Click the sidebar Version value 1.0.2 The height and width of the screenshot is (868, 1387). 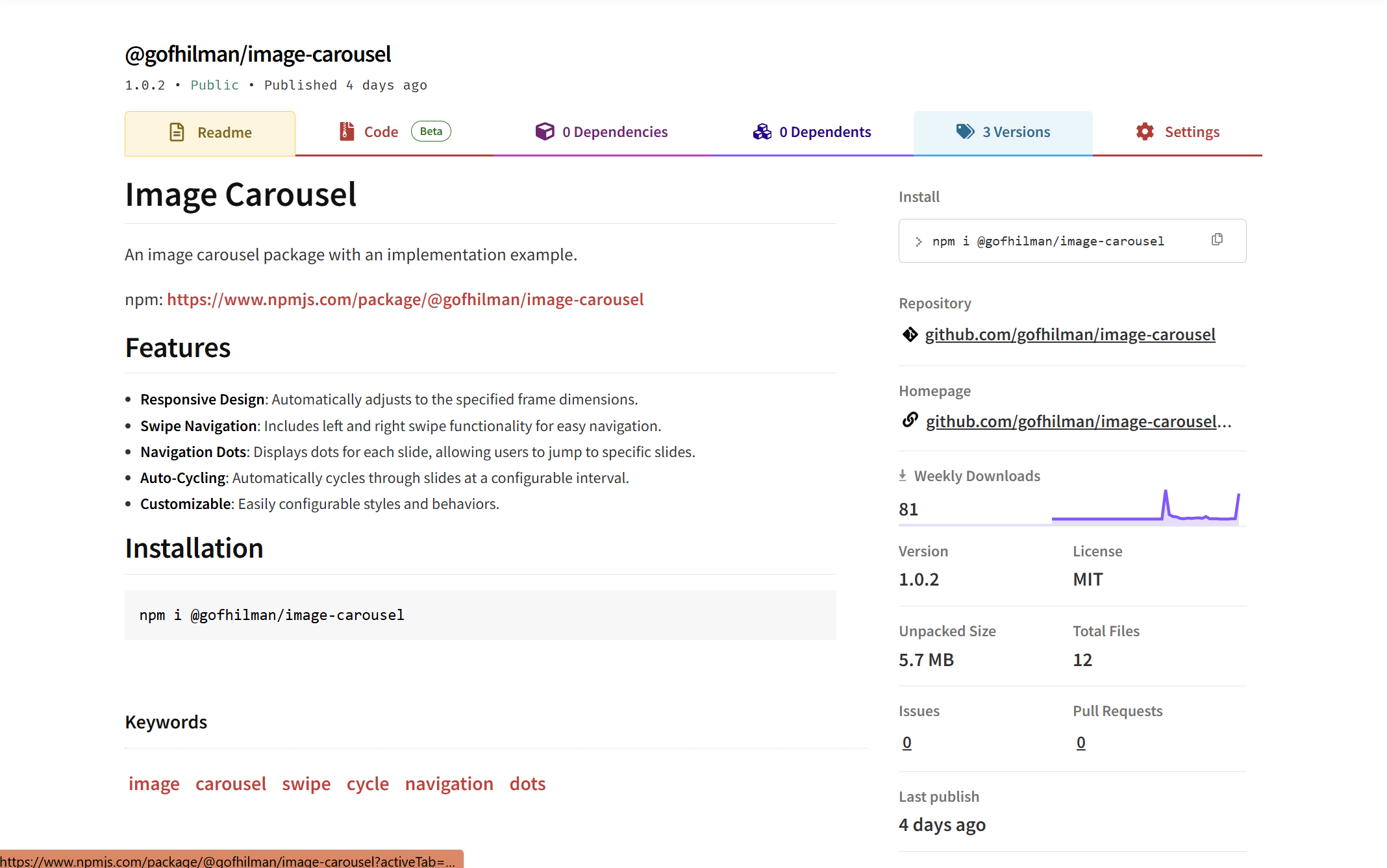click(919, 579)
